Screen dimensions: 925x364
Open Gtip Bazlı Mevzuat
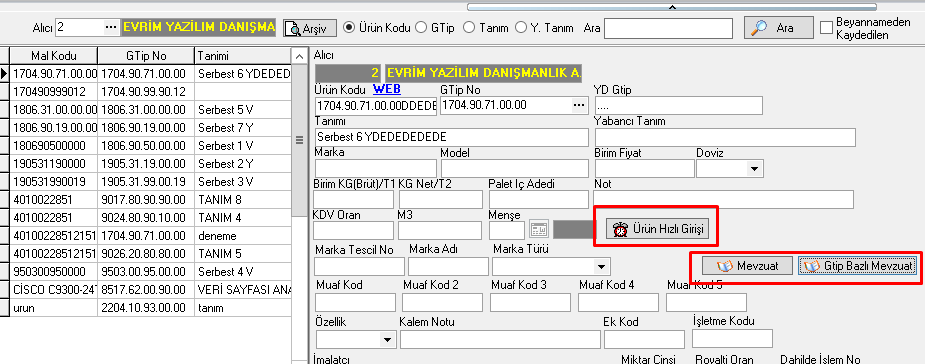coord(857,266)
